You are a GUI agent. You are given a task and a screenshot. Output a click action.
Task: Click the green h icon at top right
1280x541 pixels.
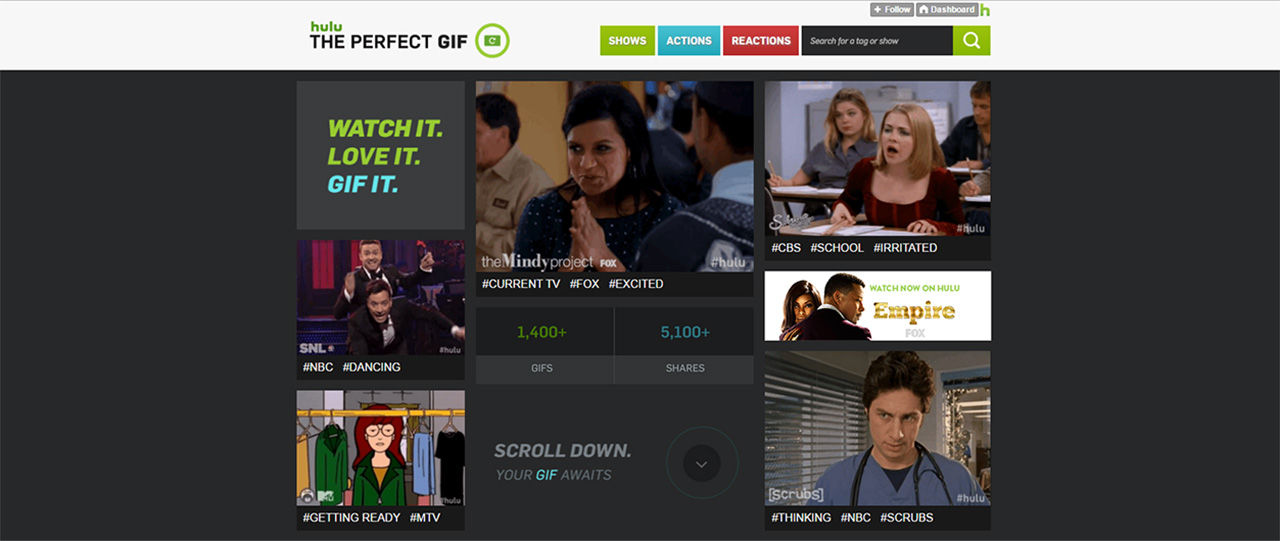[985, 10]
